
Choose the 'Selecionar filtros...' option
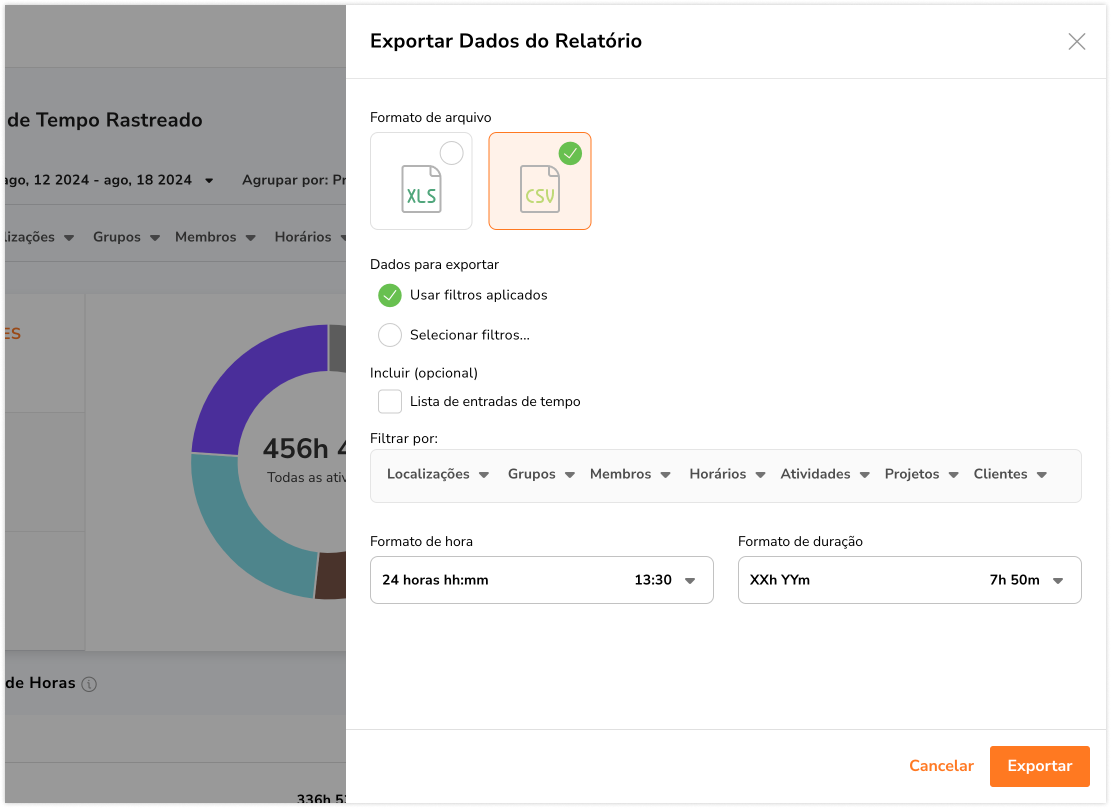(390, 335)
